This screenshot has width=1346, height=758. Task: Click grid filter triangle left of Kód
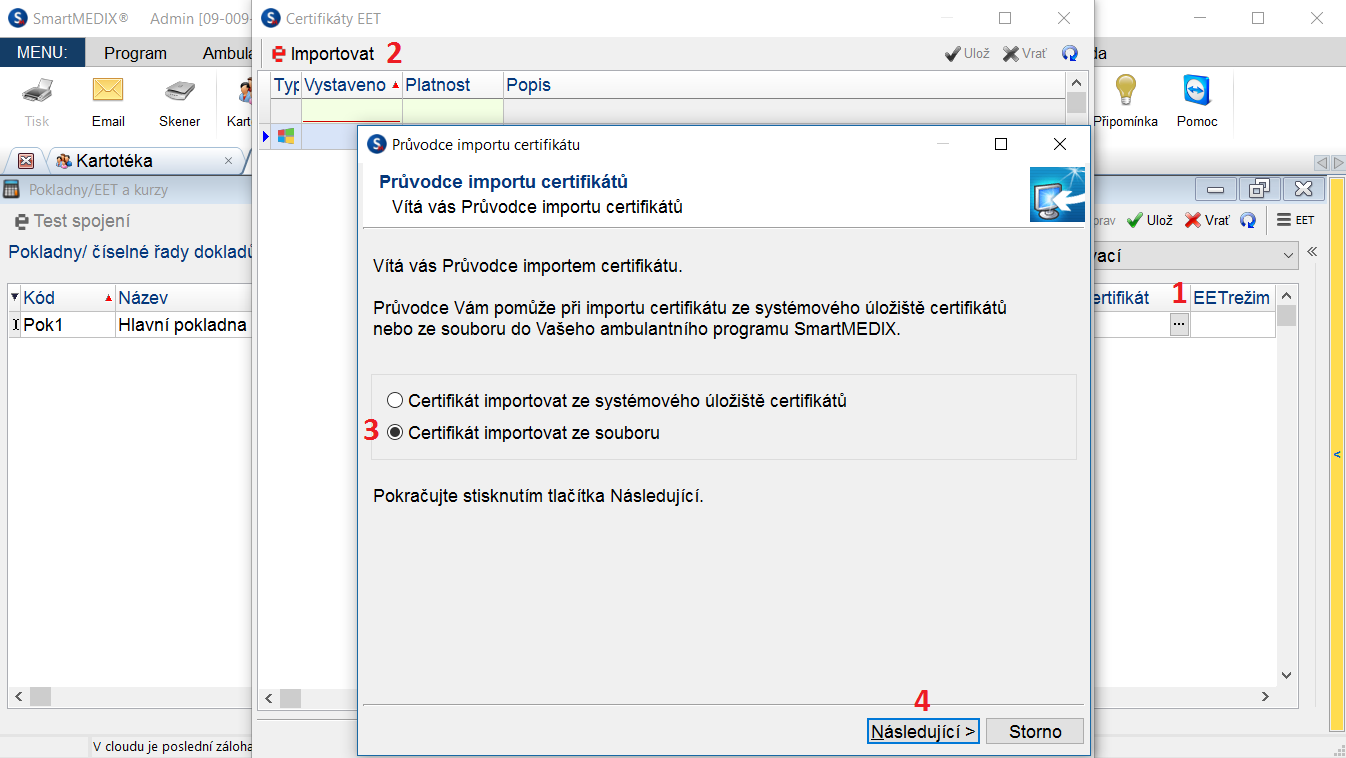pyautogui.click(x=14, y=297)
